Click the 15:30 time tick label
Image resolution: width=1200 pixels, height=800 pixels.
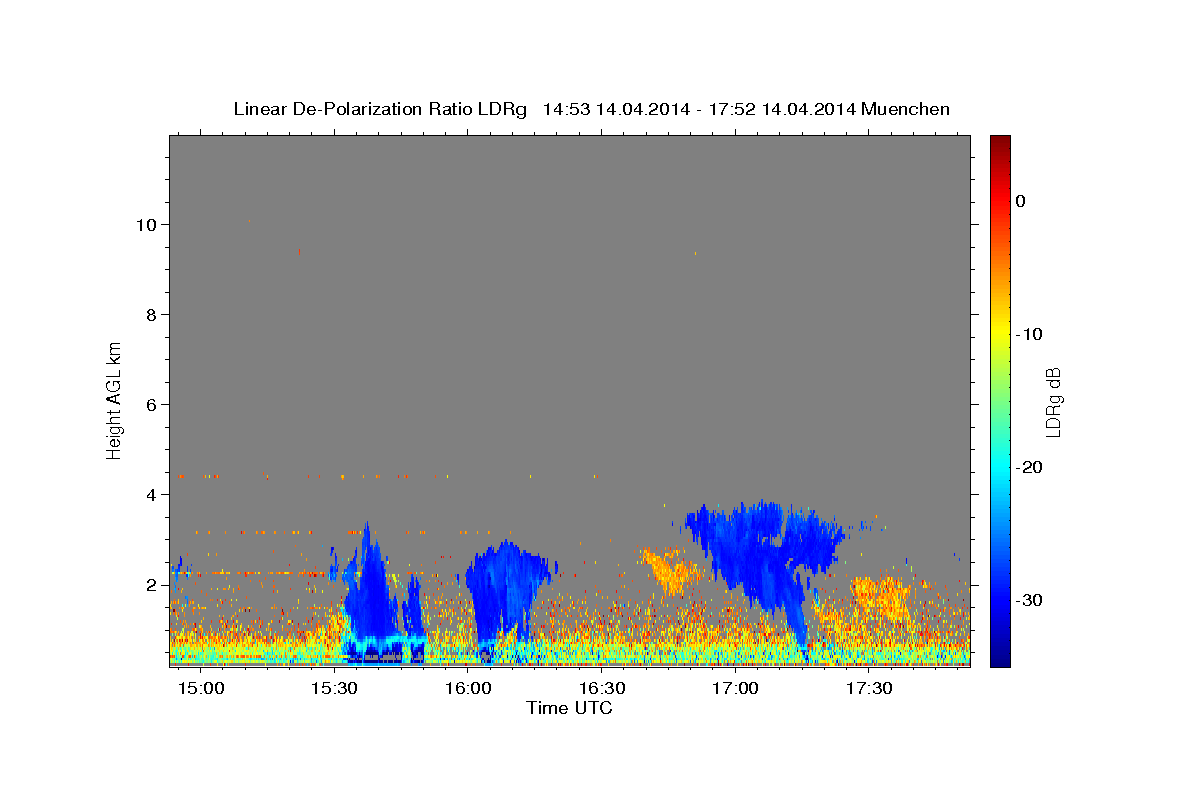(334, 689)
